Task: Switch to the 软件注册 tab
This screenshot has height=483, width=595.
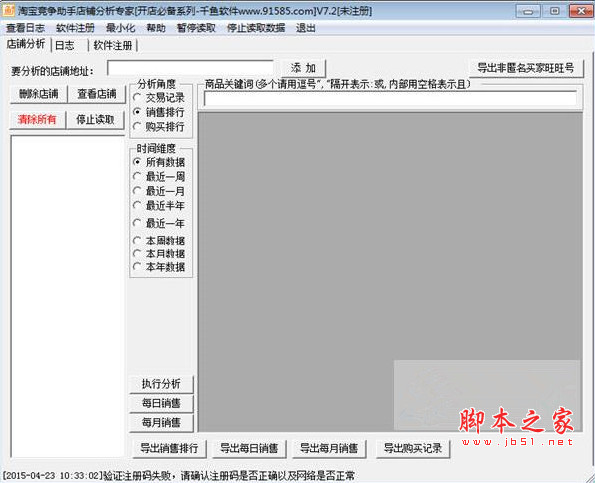Action: coord(113,46)
